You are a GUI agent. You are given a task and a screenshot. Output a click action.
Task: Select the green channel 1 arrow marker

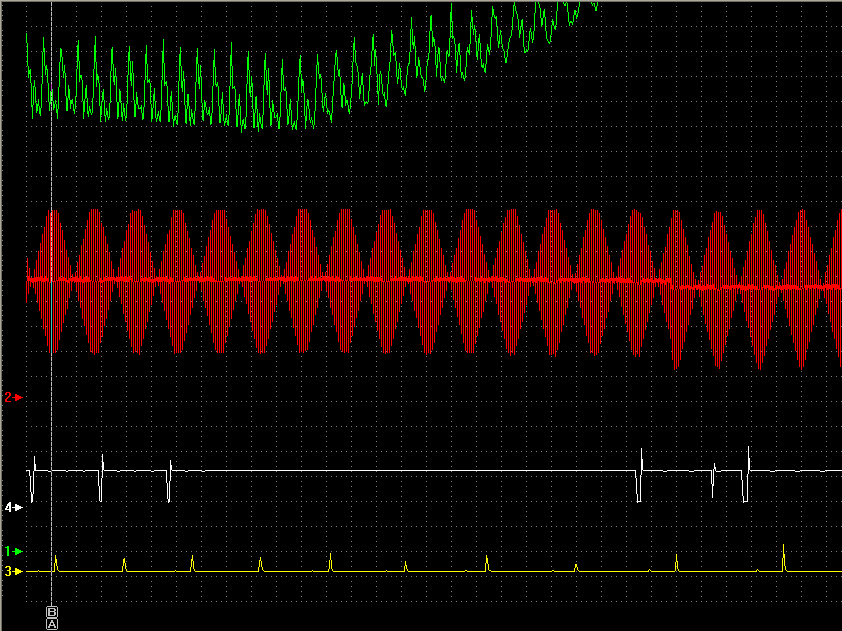[x=13, y=551]
